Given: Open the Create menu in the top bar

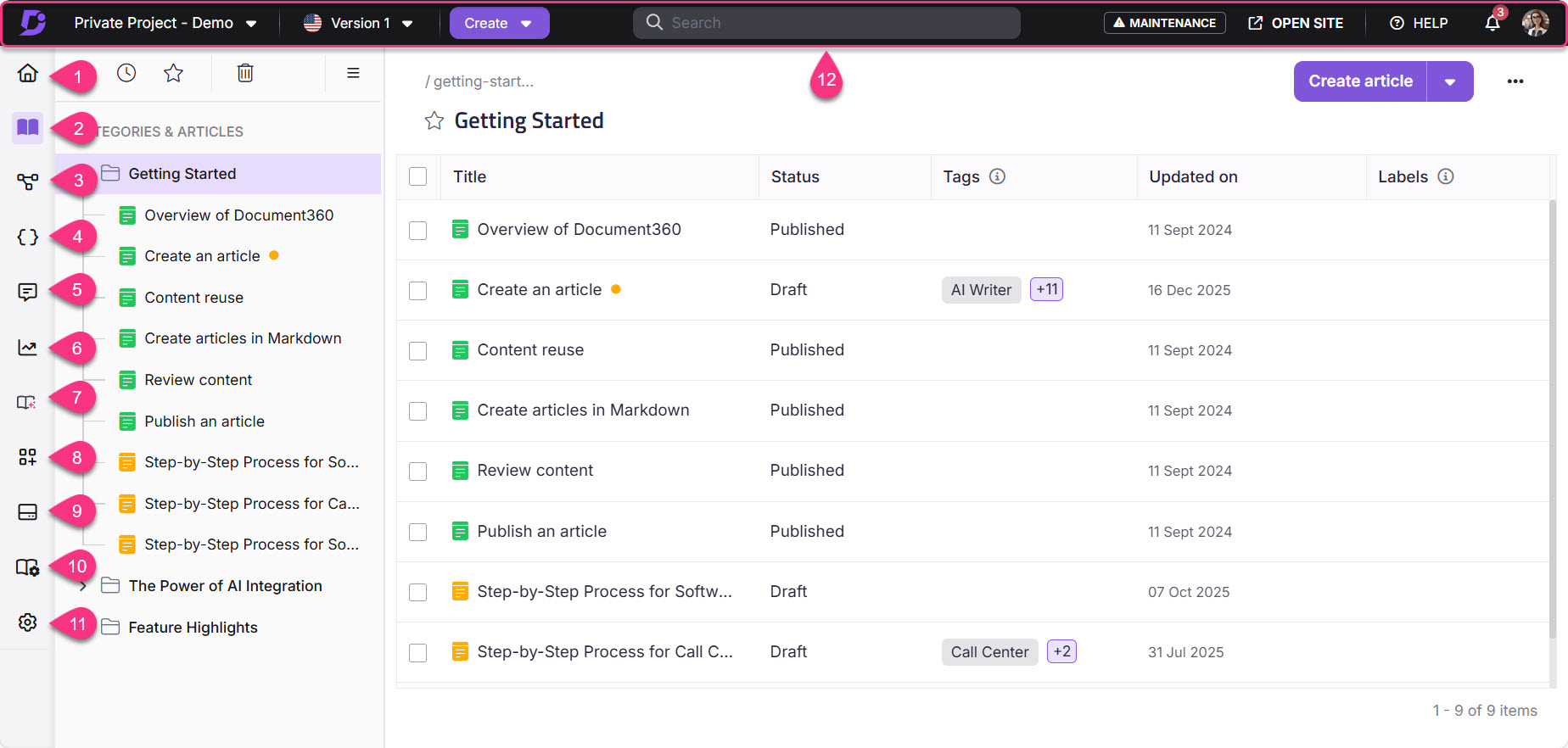Looking at the screenshot, I should click(499, 23).
